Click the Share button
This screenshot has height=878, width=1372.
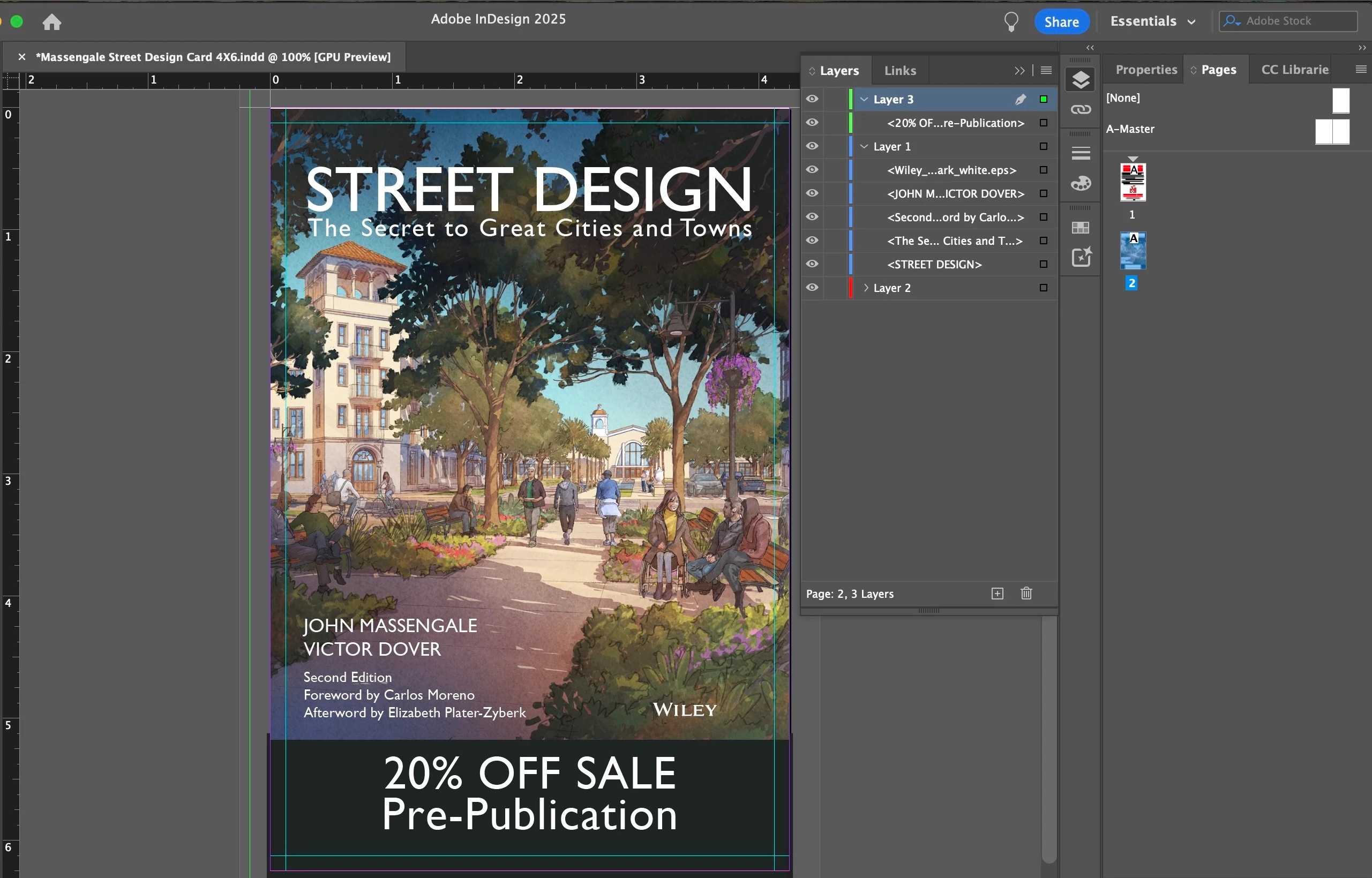(1061, 21)
